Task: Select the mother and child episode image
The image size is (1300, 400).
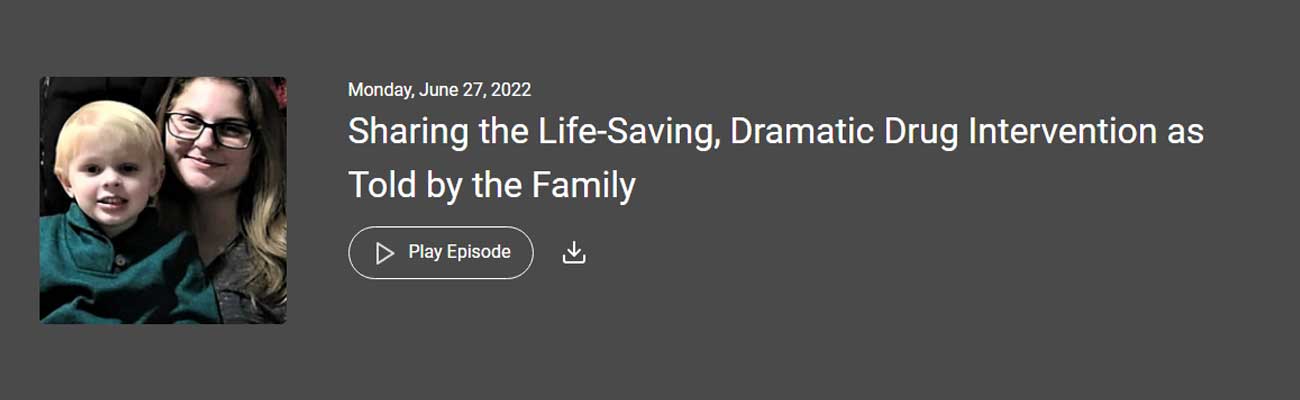Action: click(163, 200)
